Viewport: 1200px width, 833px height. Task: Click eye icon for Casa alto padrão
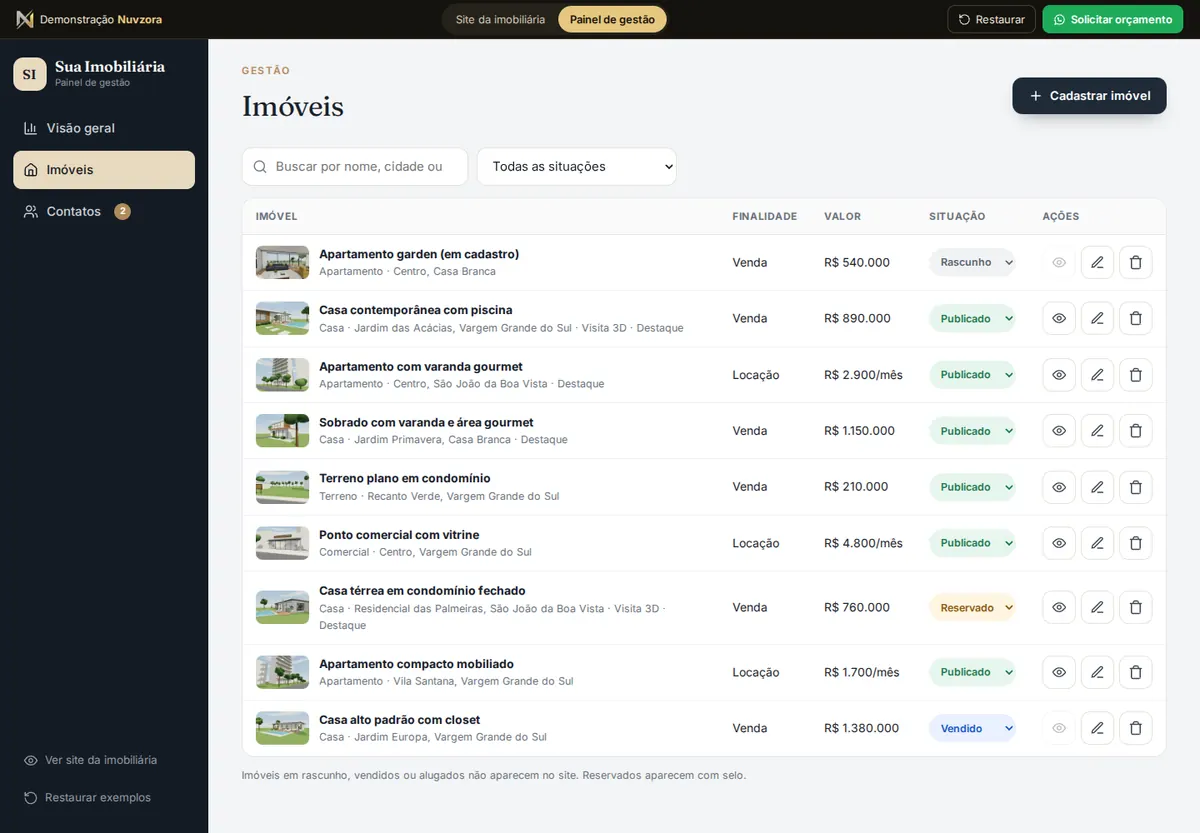coord(1059,728)
